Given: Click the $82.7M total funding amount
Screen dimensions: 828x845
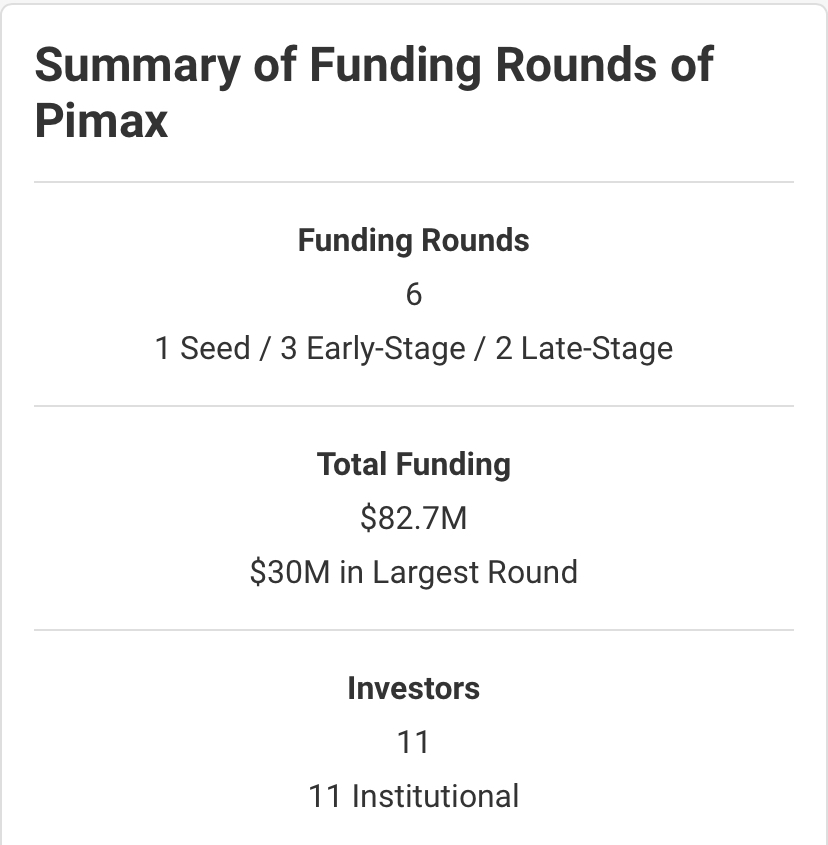Looking at the screenshot, I should click(x=413, y=518).
